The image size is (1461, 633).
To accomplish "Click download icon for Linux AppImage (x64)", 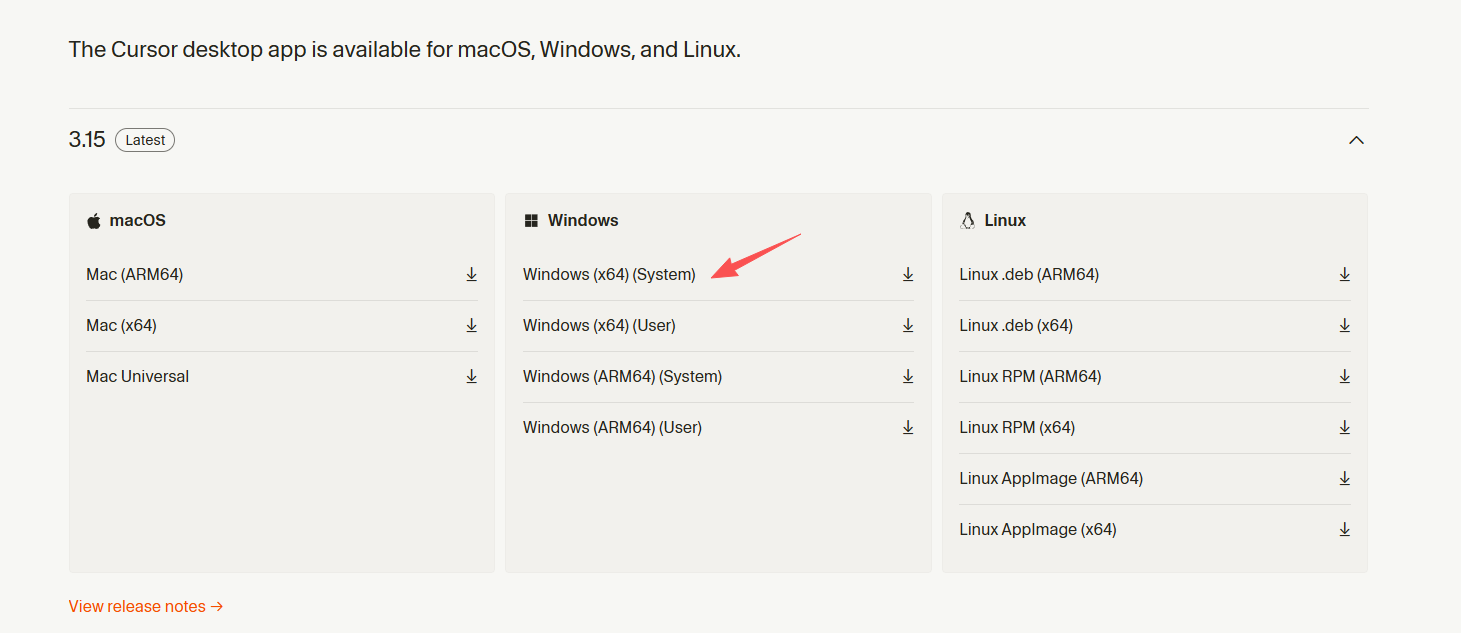I will pos(1345,529).
